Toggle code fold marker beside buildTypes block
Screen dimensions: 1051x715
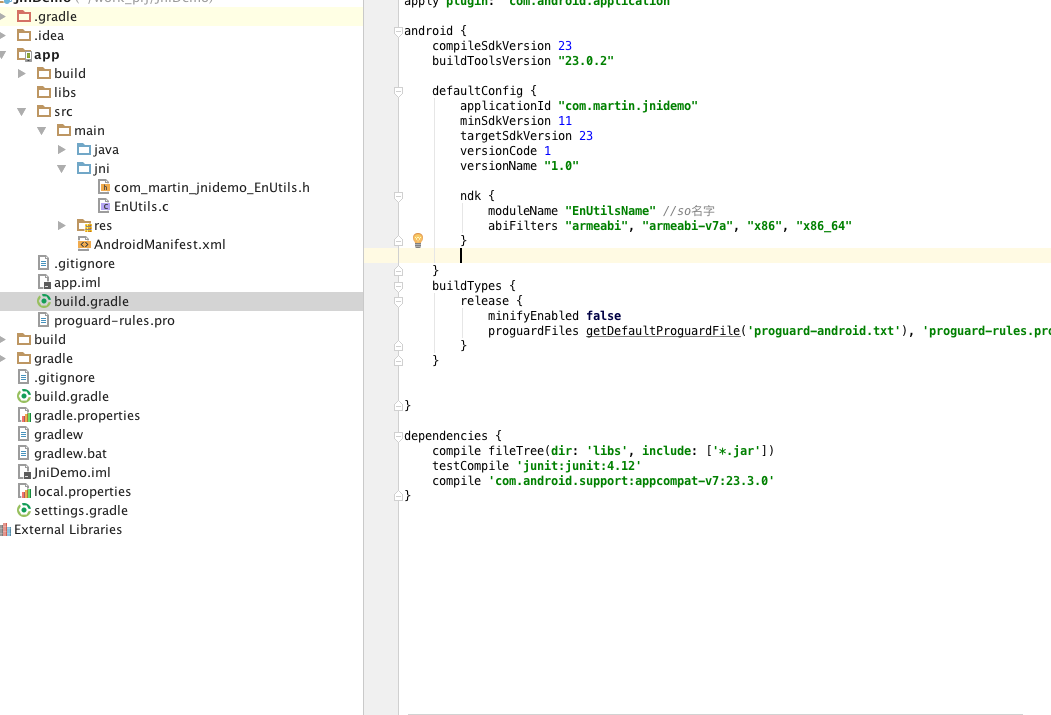click(x=398, y=286)
